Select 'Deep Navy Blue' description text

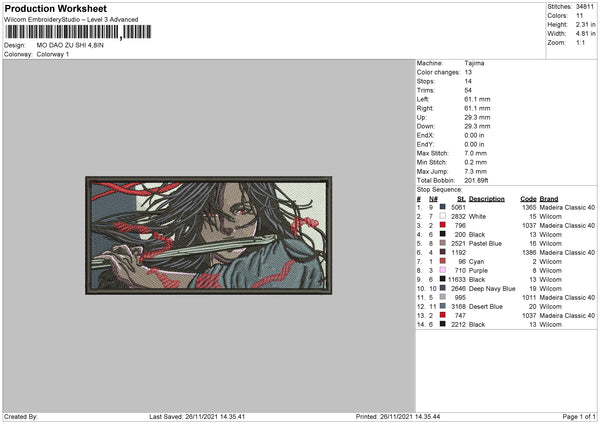pyautogui.click(x=492, y=289)
